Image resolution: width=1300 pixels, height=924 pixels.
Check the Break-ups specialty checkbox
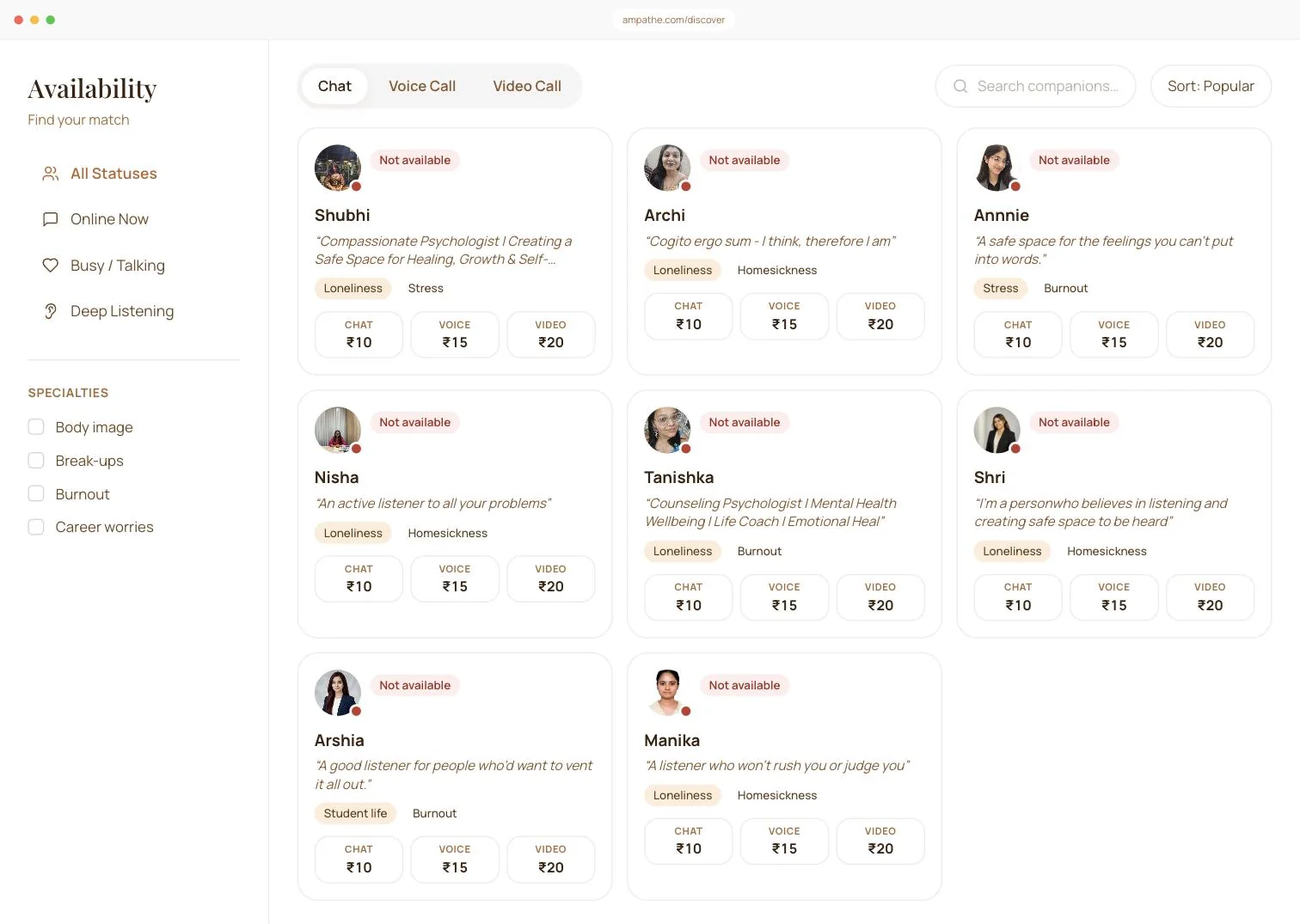36,461
